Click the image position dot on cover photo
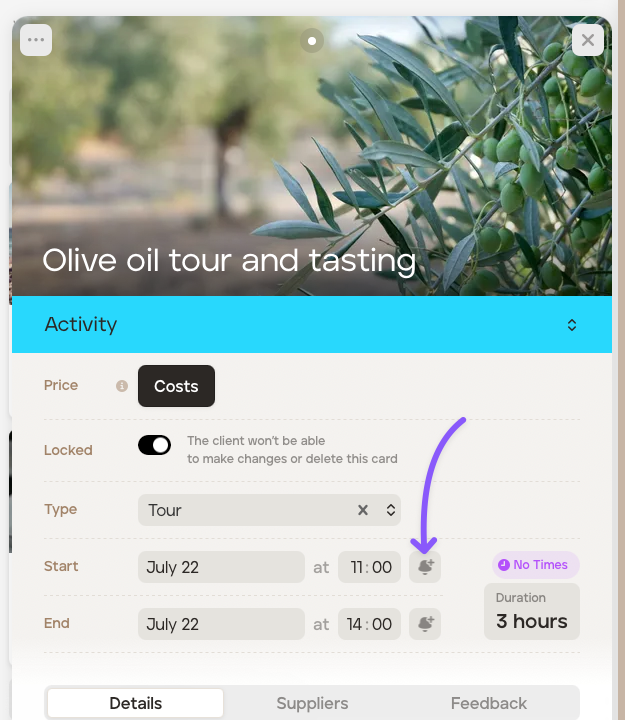This screenshot has height=720, width=625. coord(312,41)
